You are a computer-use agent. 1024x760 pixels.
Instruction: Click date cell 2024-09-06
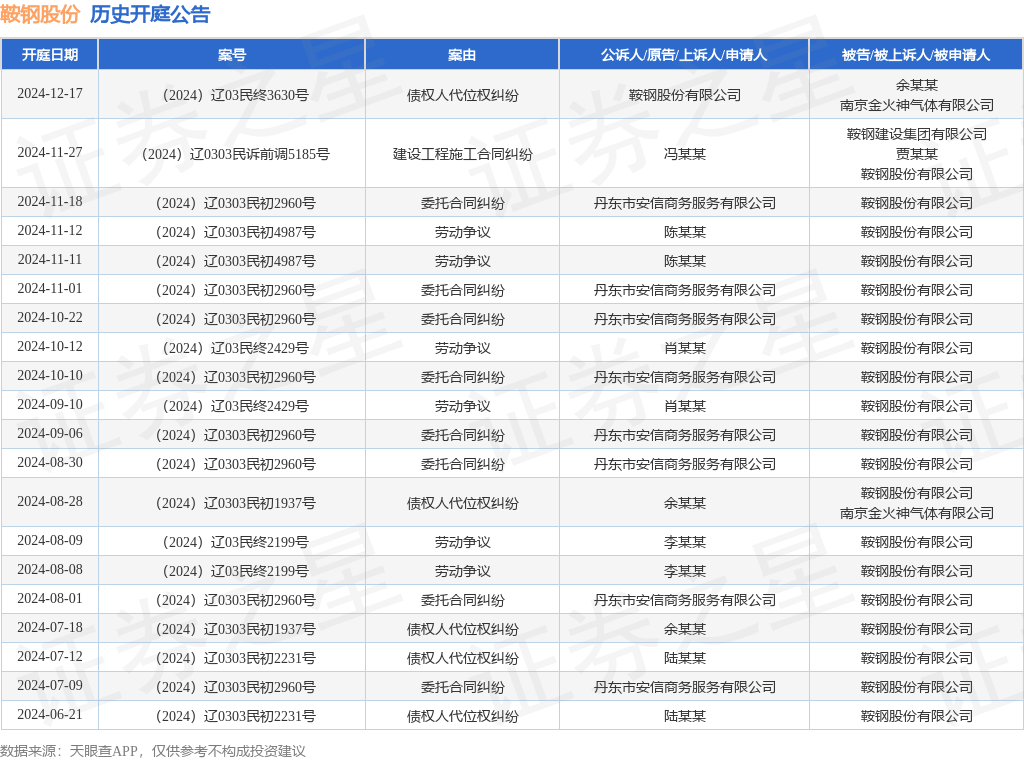[50, 433]
